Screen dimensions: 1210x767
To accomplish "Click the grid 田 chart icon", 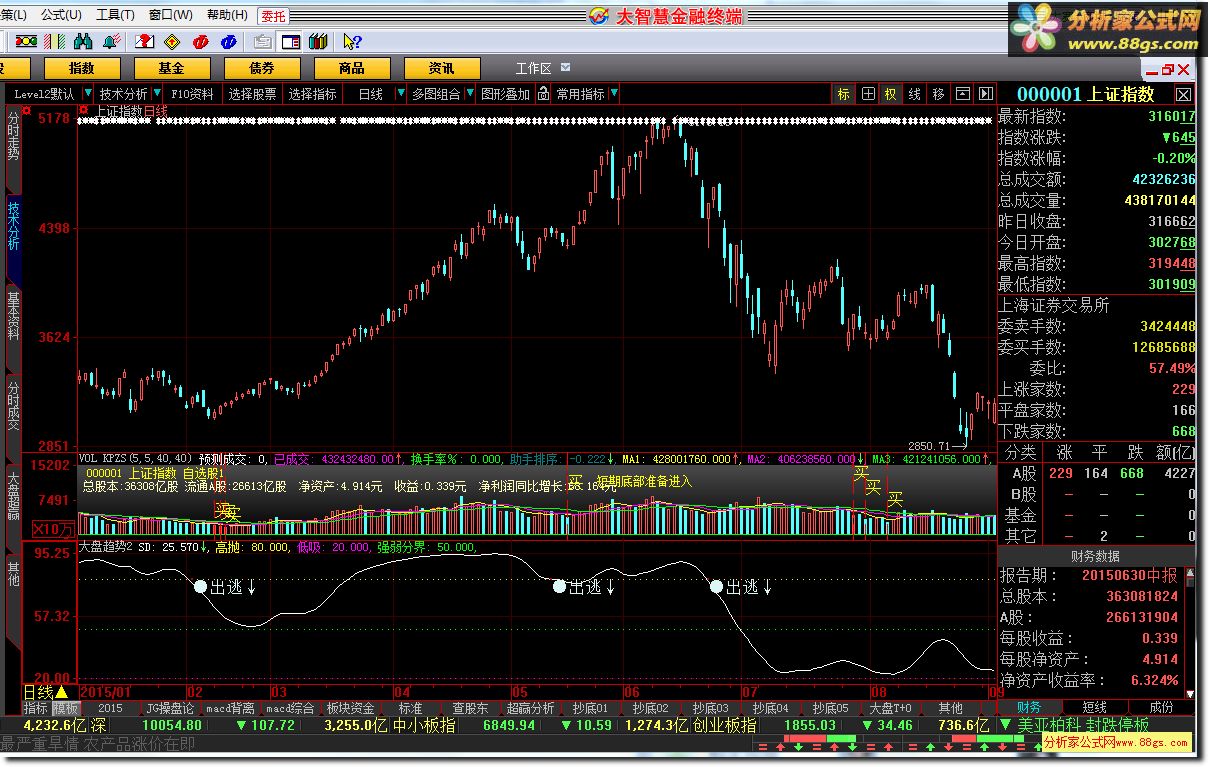I will [x=868, y=94].
